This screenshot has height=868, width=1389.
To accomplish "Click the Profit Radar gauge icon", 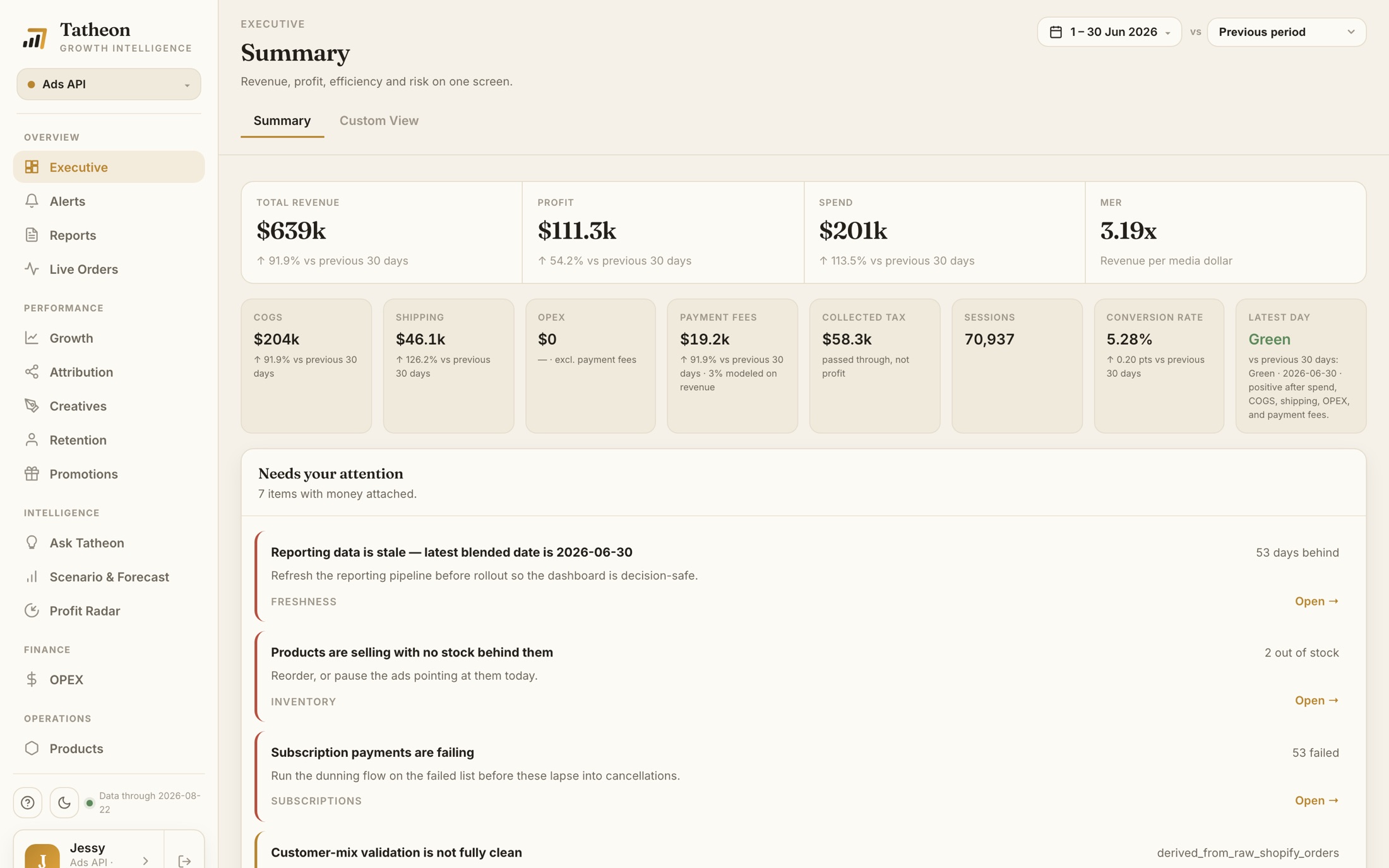I will 32,610.
